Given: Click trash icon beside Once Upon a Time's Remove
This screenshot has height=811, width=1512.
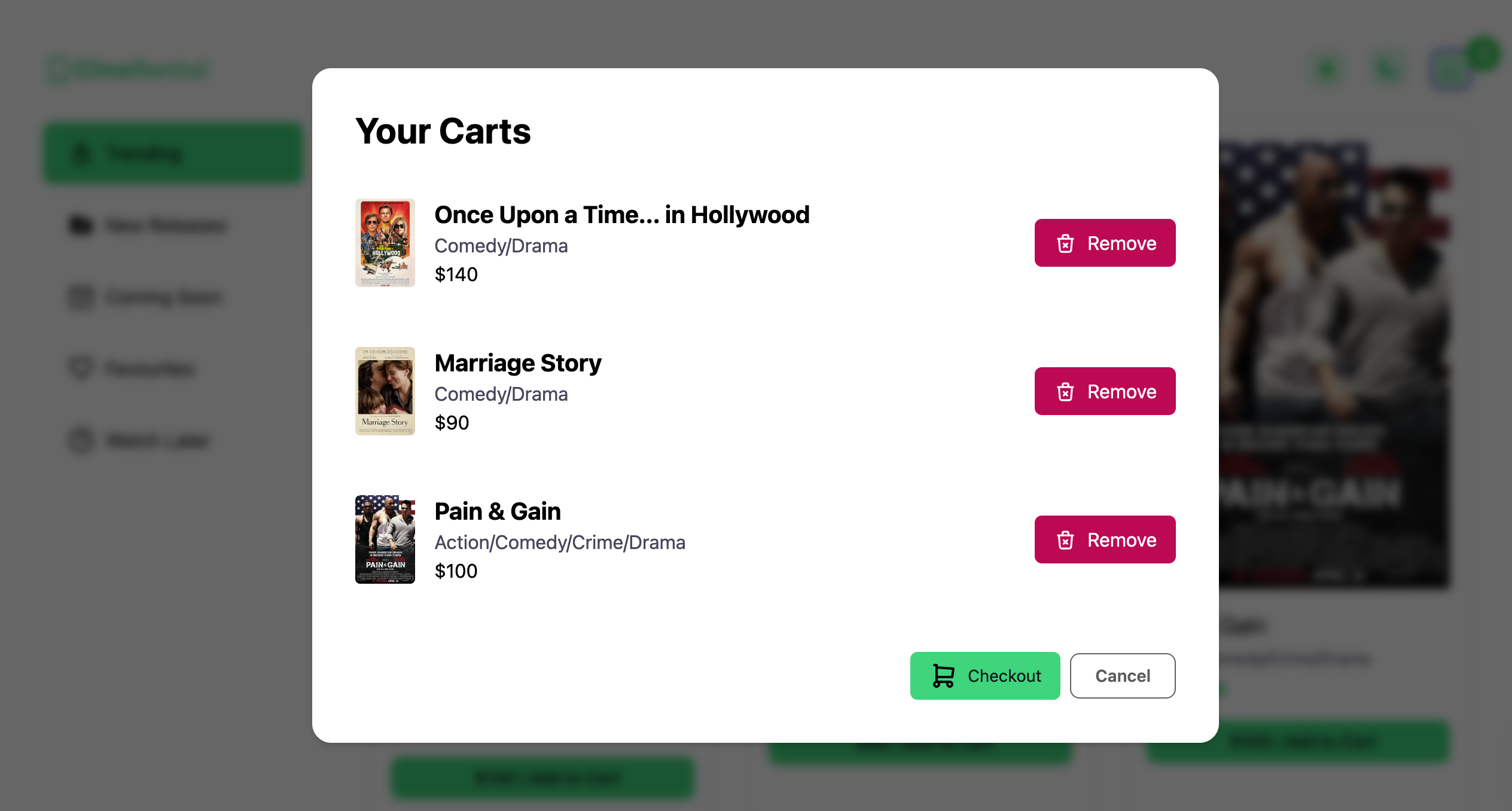Looking at the screenshot, I should tap(1065, 243).
